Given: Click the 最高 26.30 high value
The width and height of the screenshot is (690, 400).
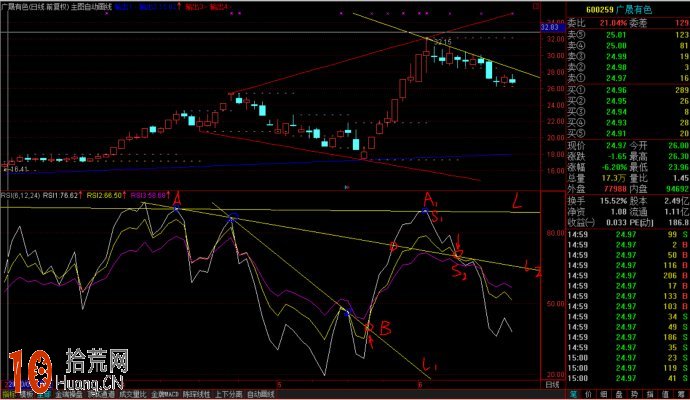Looking at the screenshot, I should [x=679, y=156].
